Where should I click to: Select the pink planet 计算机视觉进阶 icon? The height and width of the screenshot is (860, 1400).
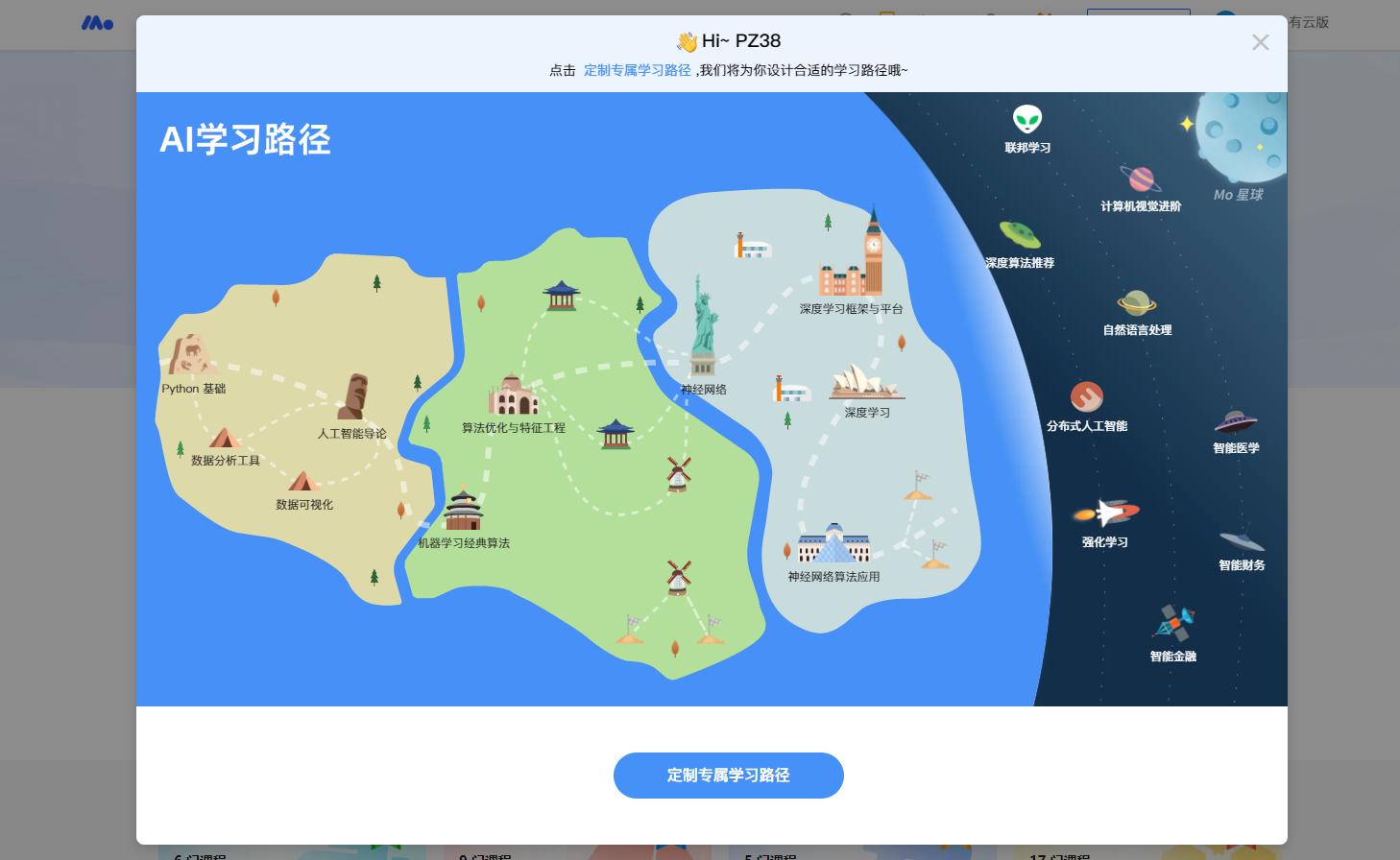click(1140, 179)
